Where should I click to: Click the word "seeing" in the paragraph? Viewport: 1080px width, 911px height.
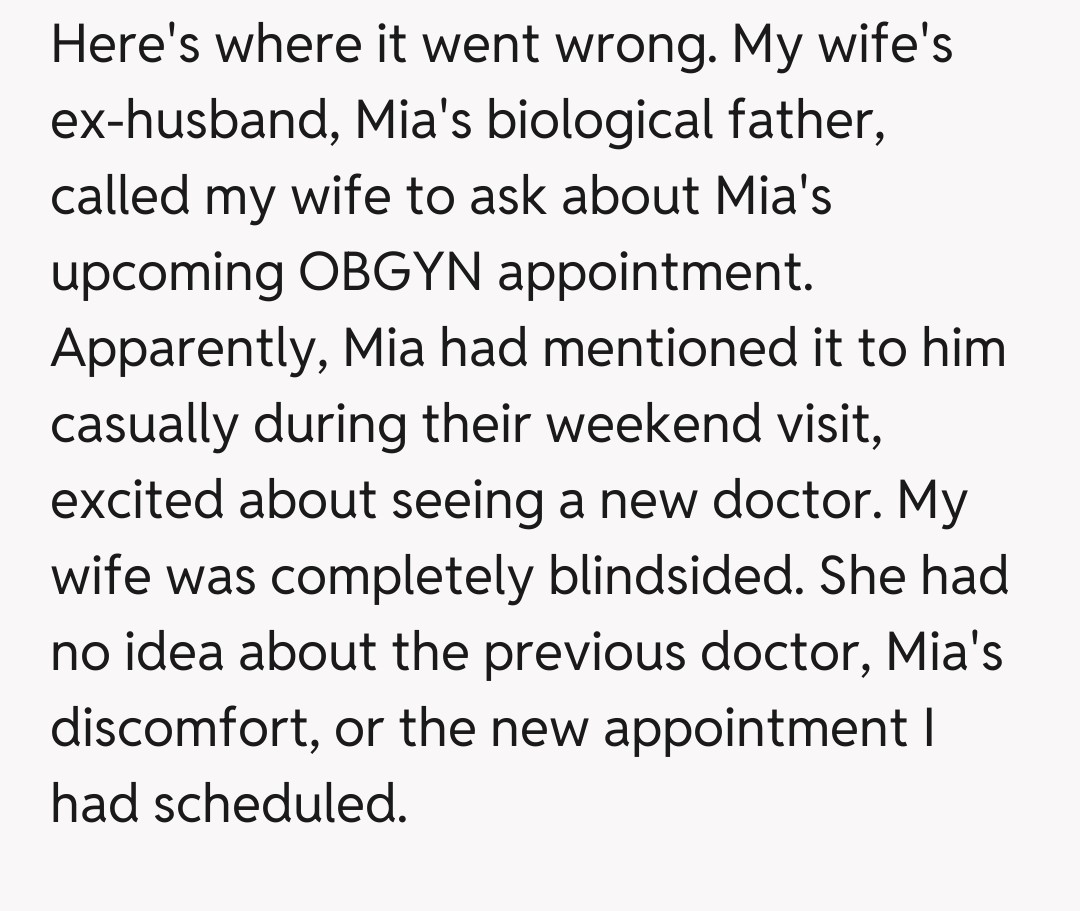point(466,501)
